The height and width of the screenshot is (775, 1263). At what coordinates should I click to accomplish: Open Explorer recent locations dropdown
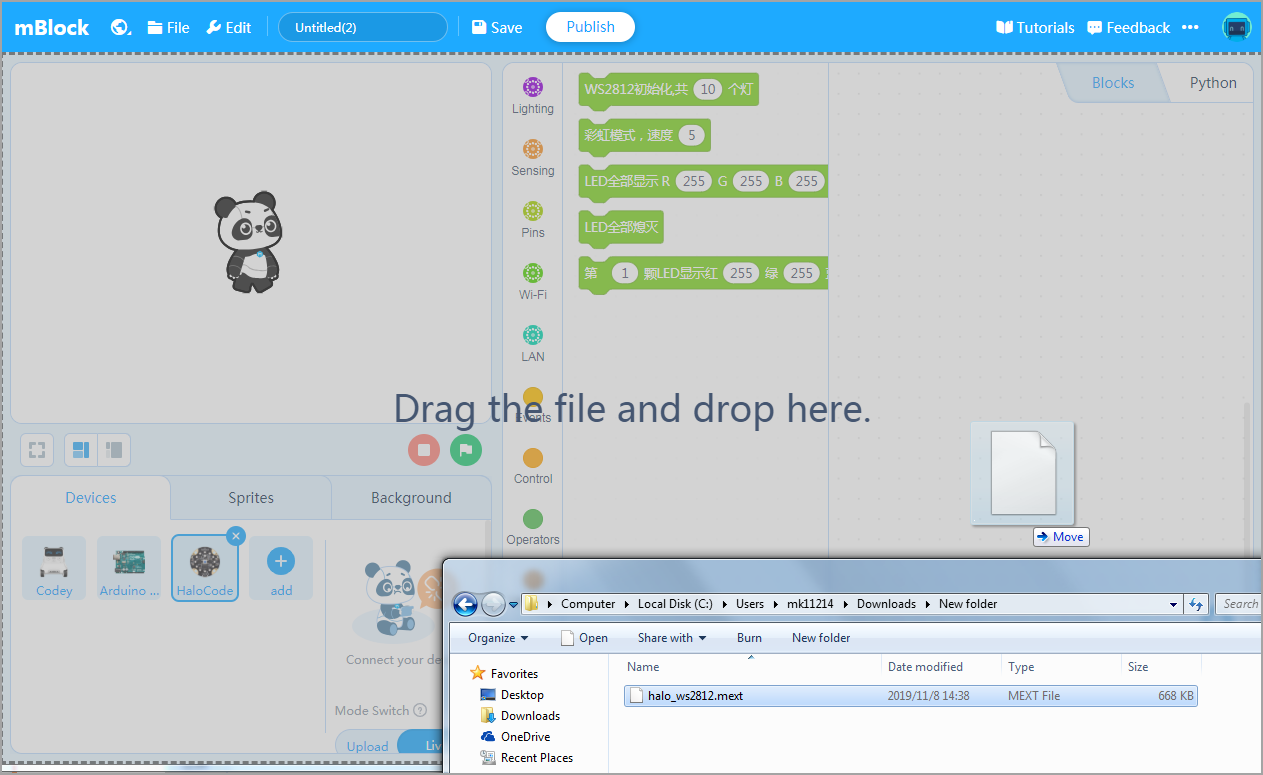[x=513, y=604]
